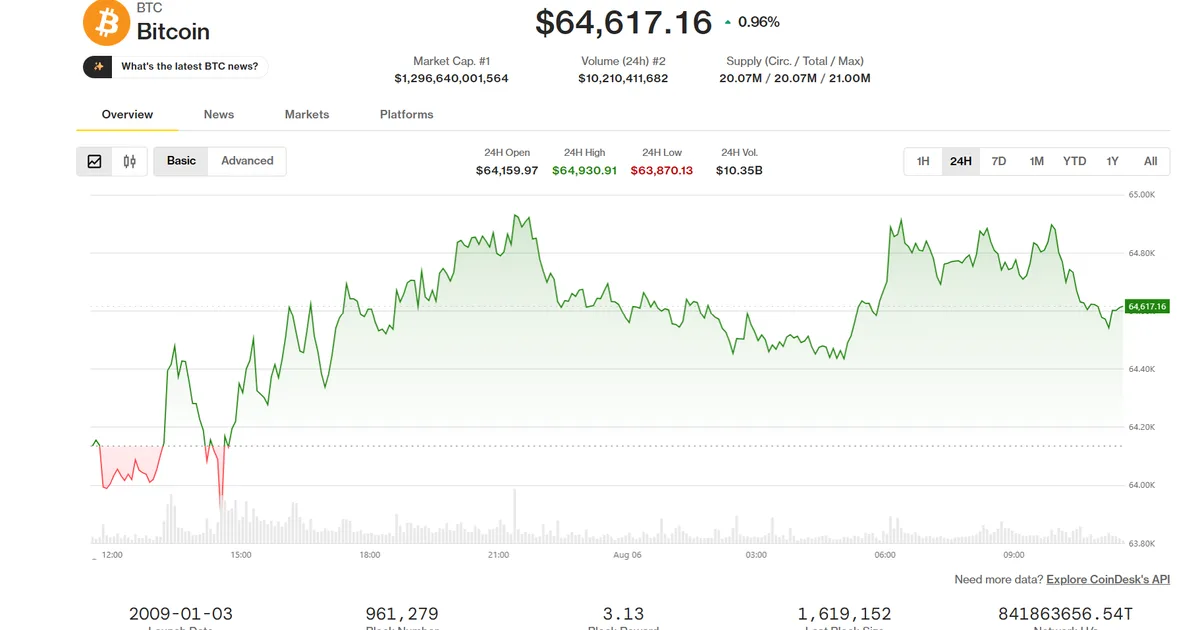Choose the 1M time range
The width and height of the screenshot is (1200, 630).
[1037, 161]
